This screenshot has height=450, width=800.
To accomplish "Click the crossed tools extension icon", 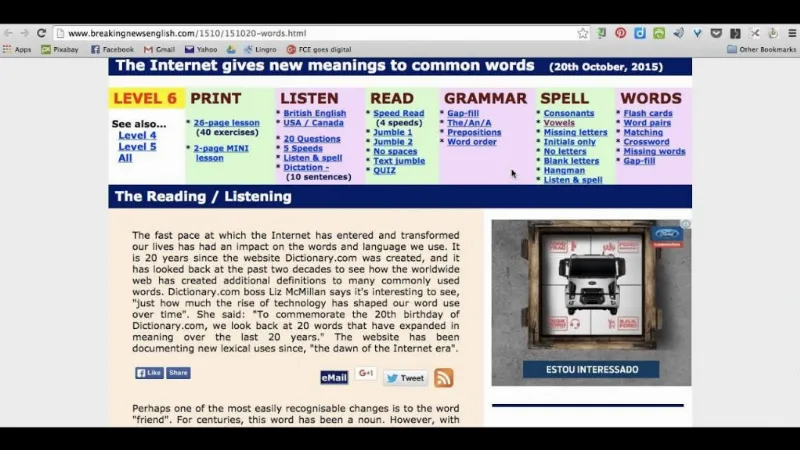I will point(755,33).
